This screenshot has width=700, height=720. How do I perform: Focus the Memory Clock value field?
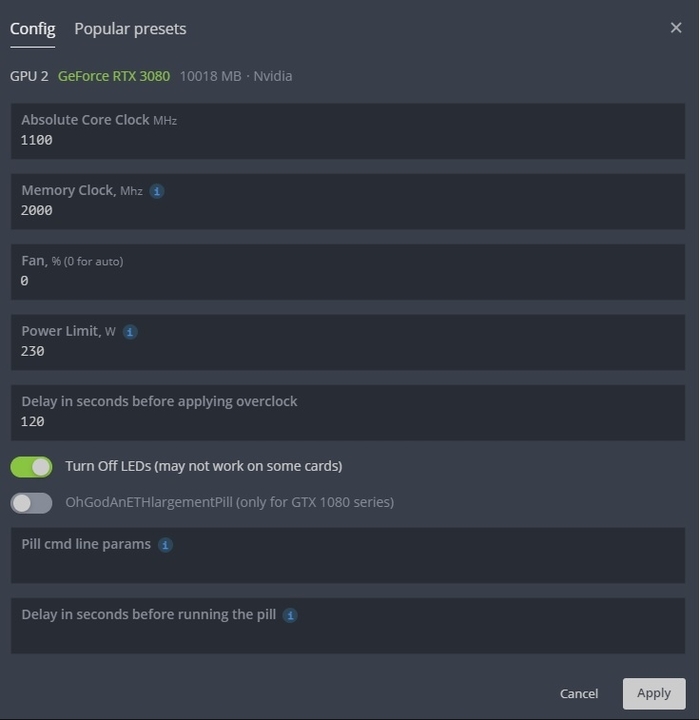348,202
